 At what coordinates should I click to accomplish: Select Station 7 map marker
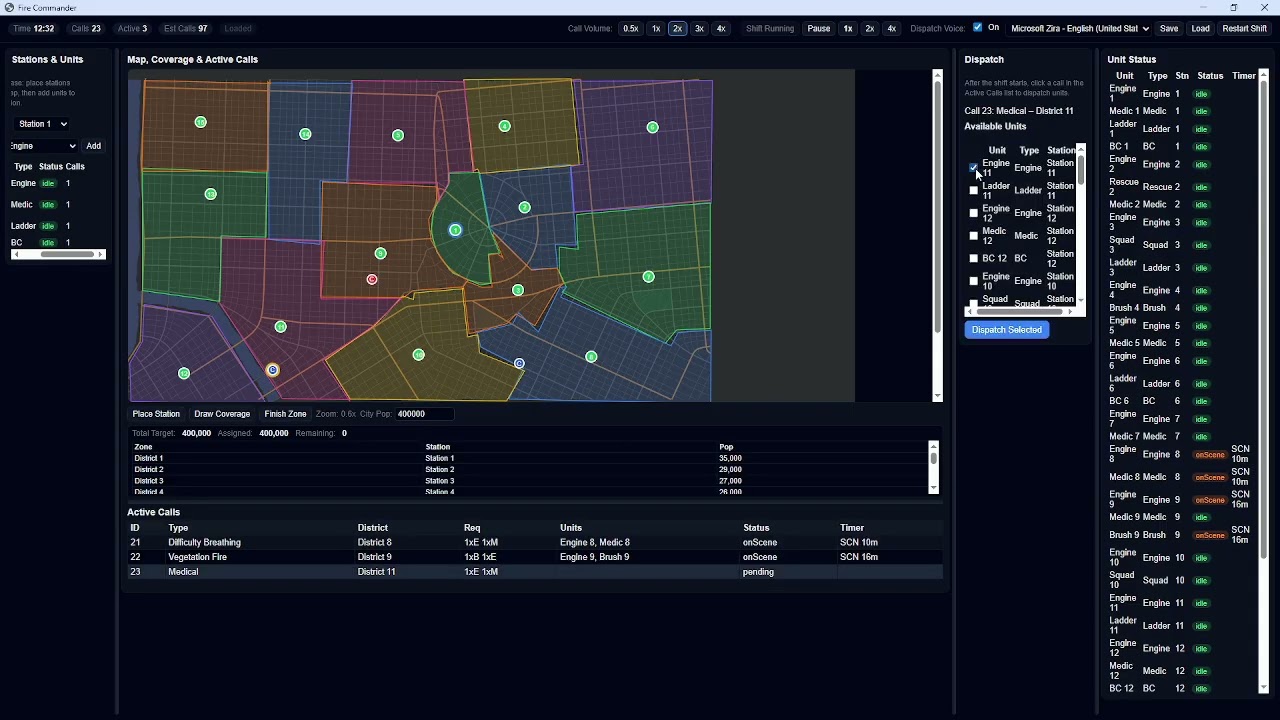[649, 277]
